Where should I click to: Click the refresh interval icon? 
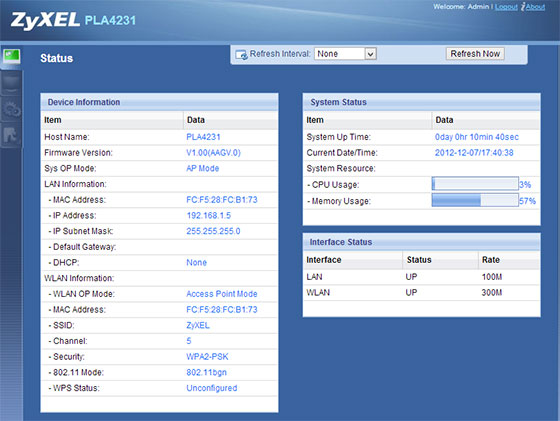pyautogui.click(x=242, y=55)
